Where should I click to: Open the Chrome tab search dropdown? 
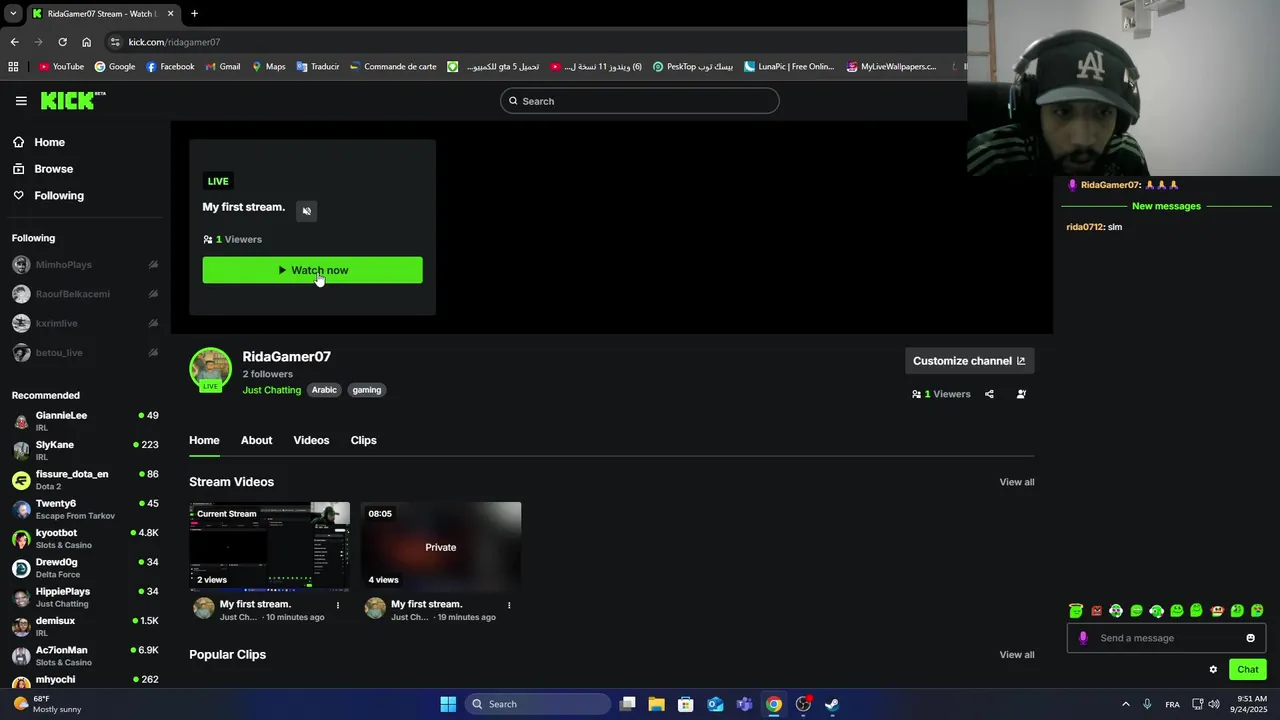tap(13, 13)
